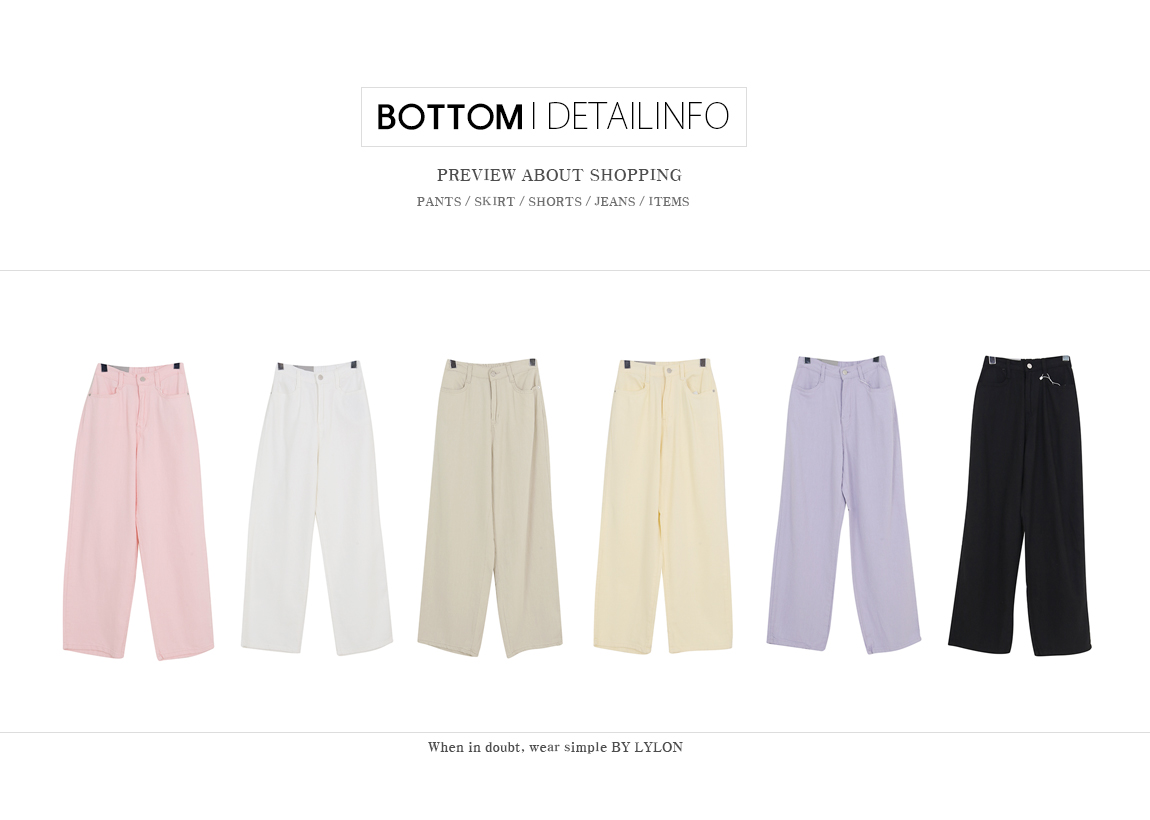Click the DETAILINFO text in header
Image resolution: width=1150 pixels, height=820 pixels.
point(637,117)
